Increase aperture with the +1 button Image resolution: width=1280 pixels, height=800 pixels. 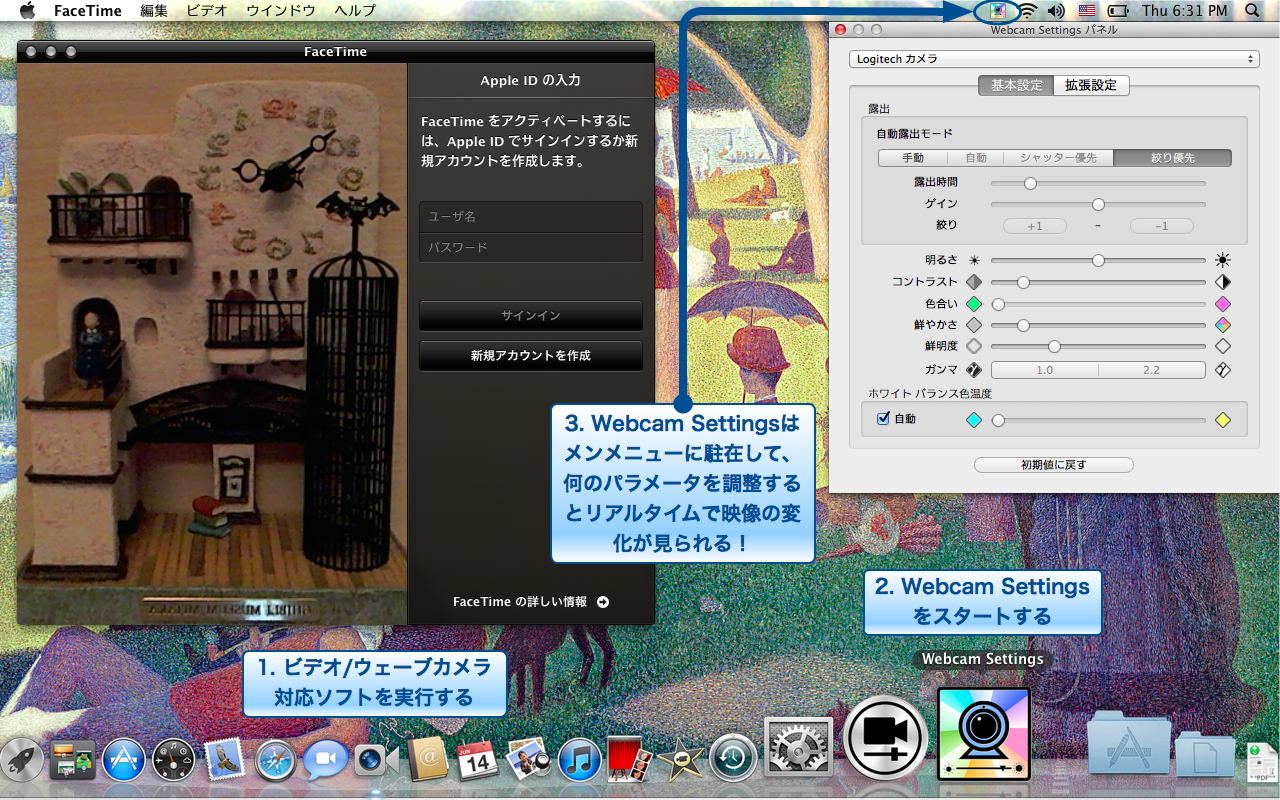point(1035,226)
